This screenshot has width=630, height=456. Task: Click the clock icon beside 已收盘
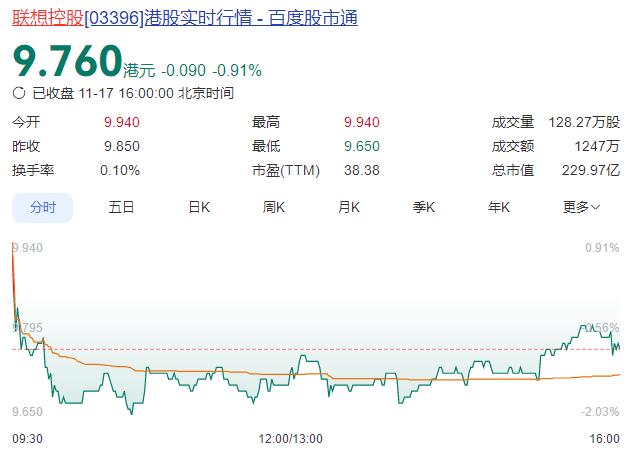coord(19,93)
